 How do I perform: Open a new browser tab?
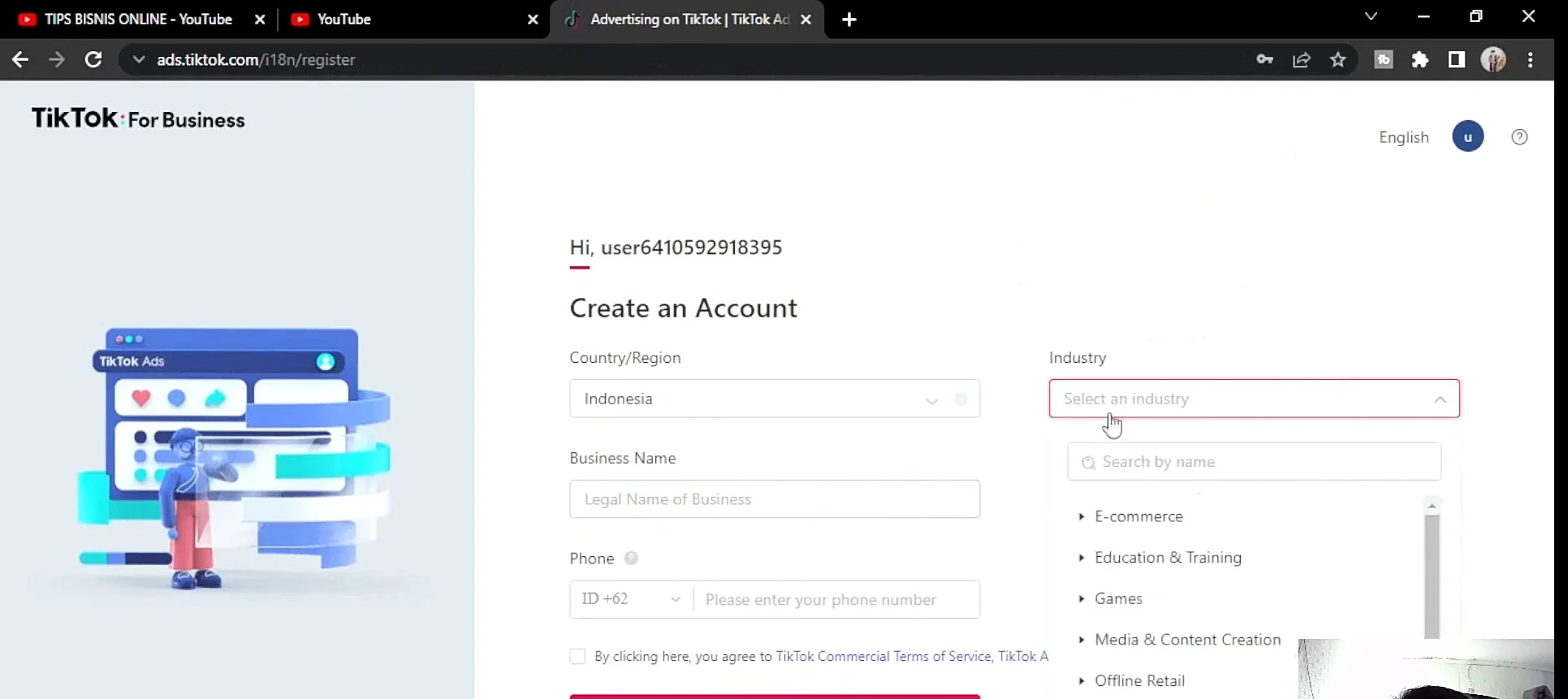pos(849,19)
